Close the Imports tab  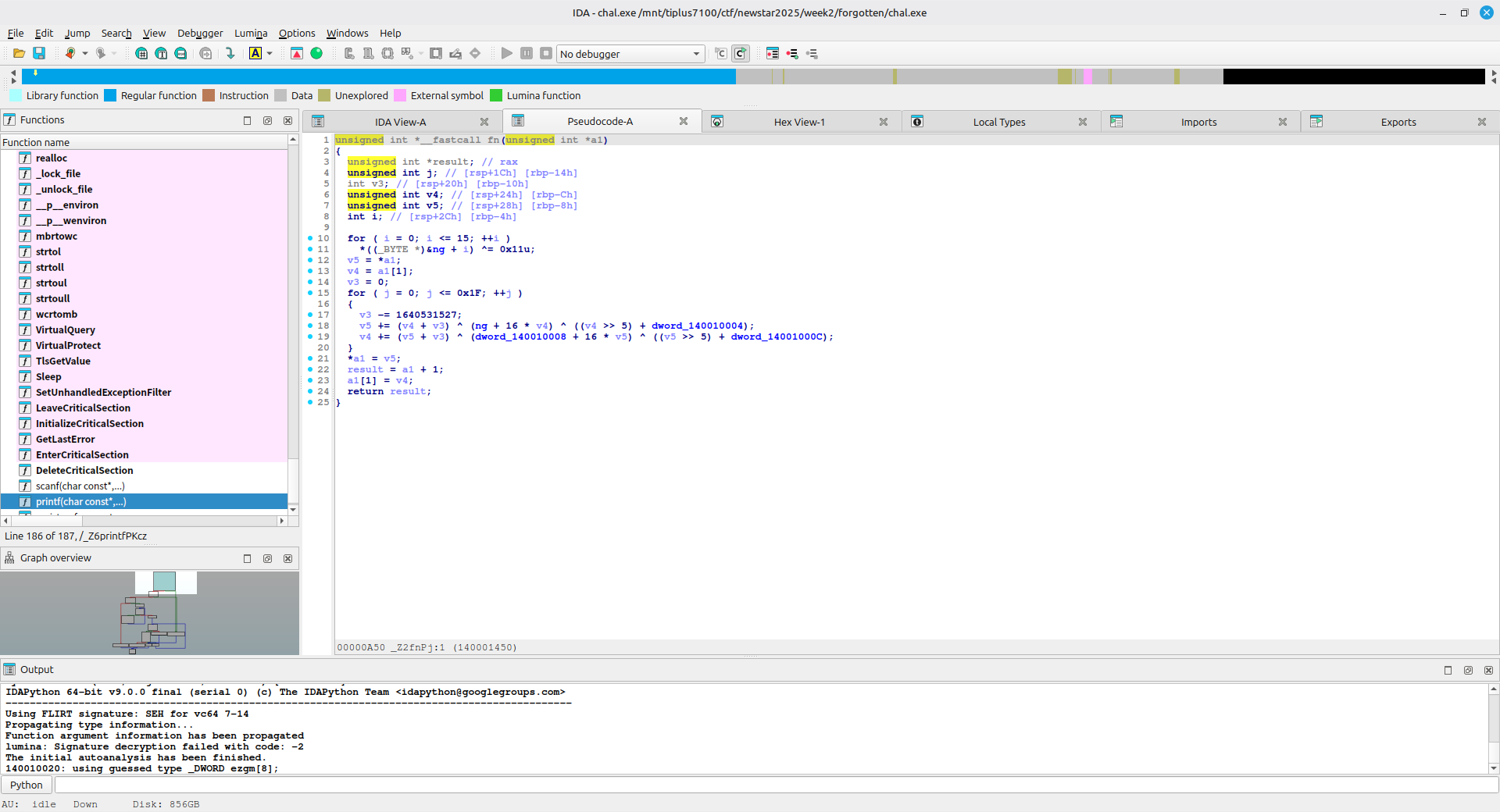point(1282,122)
